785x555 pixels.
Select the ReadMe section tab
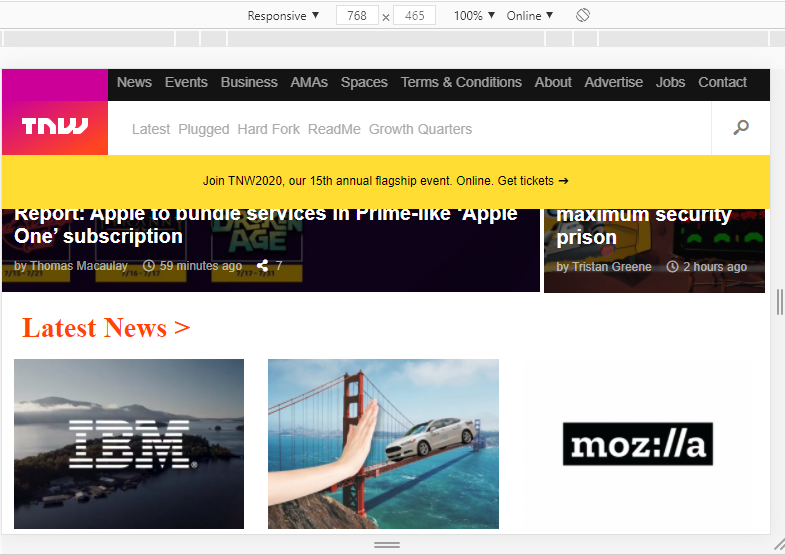click(x=334, y=129)
